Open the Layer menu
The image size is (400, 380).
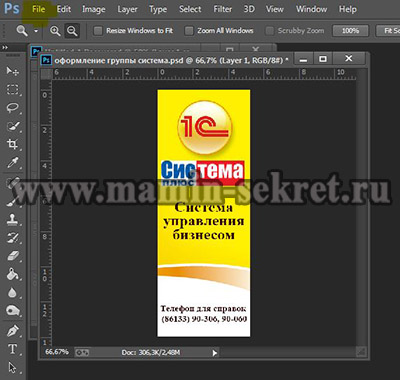(127, 9)
